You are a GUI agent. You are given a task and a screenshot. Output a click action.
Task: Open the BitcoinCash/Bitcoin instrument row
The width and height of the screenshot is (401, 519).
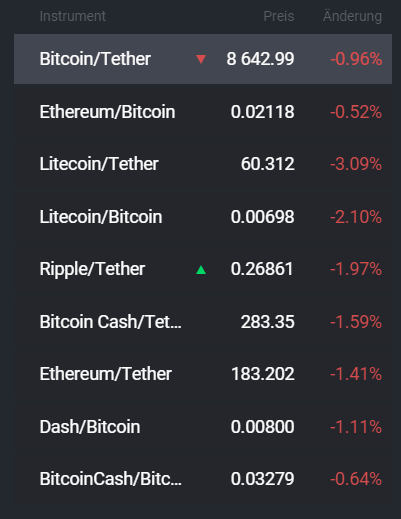[x=203, y=479]
